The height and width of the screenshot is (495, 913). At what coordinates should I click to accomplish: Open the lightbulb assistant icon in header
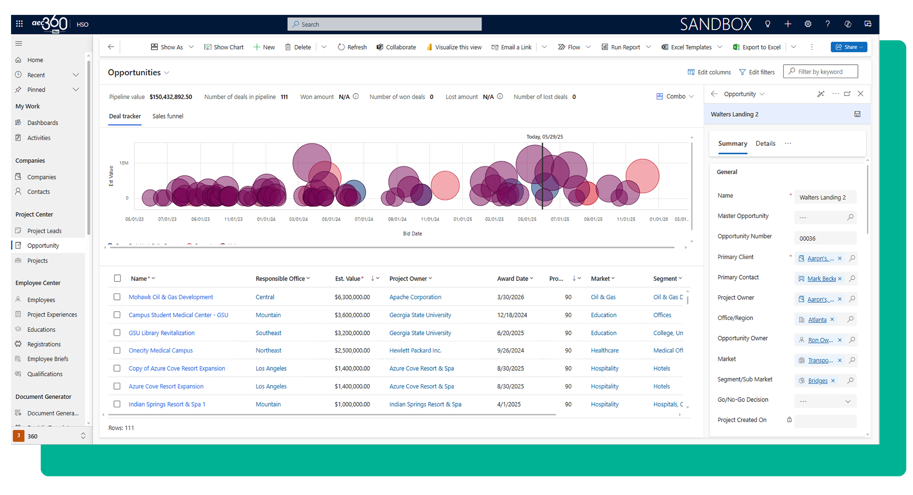(x=767, y=24)
